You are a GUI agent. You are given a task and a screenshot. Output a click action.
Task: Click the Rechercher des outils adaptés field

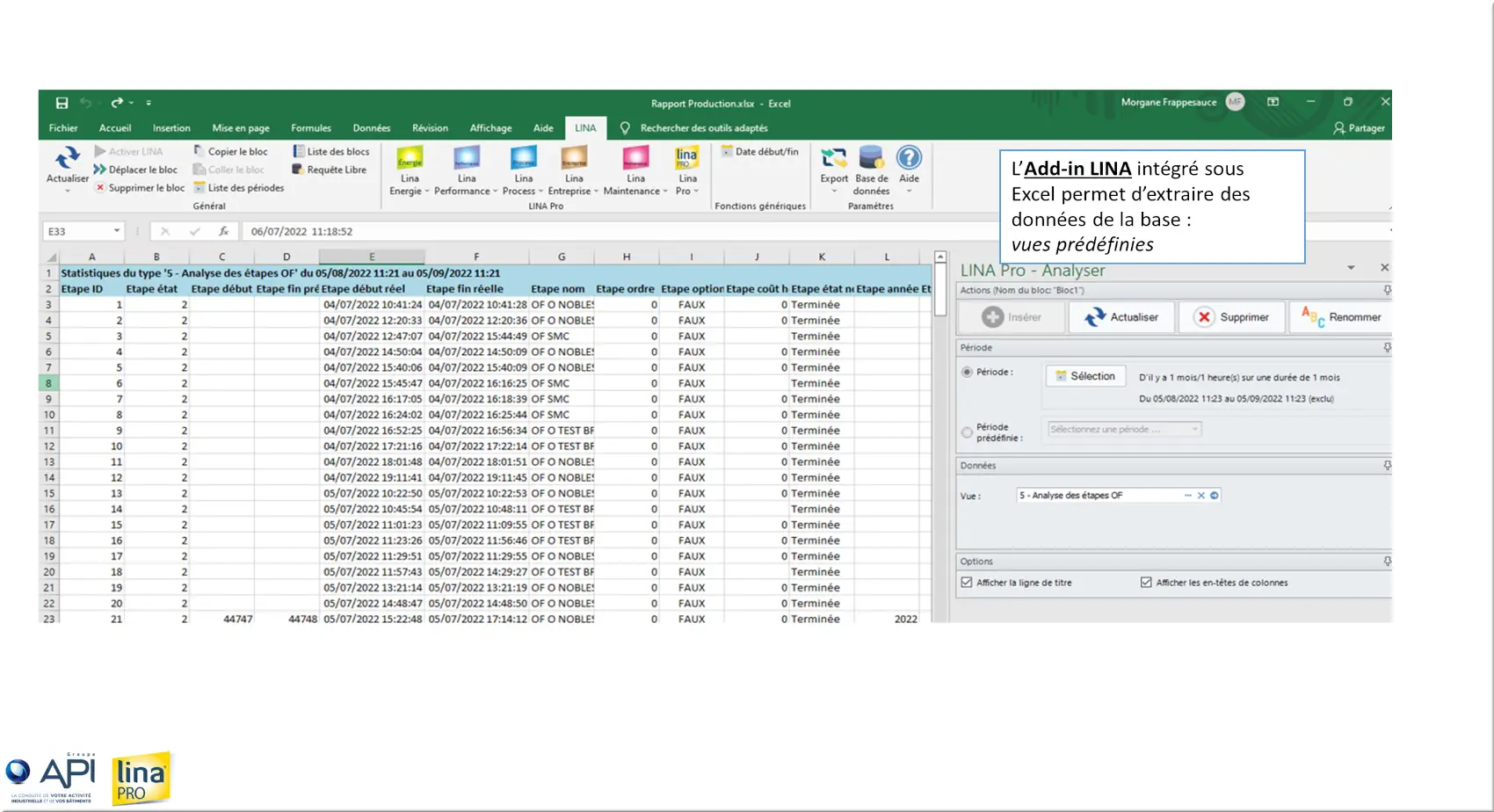coord(703,128)
